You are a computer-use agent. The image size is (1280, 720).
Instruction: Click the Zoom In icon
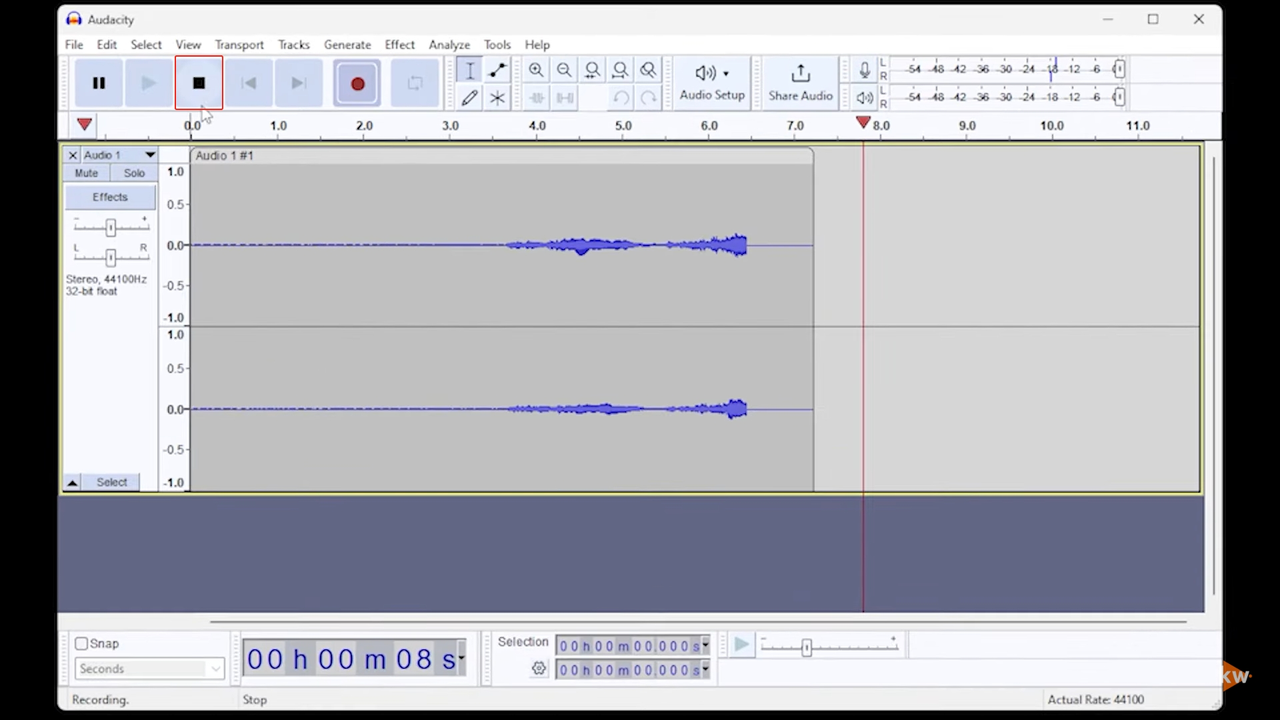click(536, 70)
